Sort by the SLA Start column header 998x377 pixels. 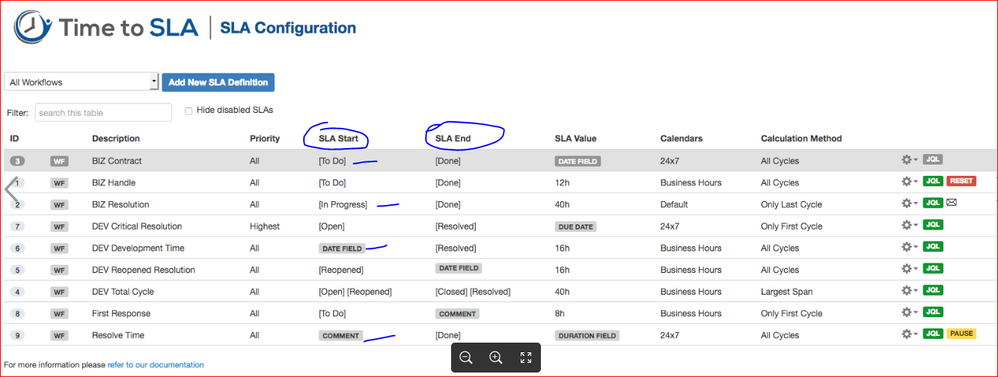[339, 138]
